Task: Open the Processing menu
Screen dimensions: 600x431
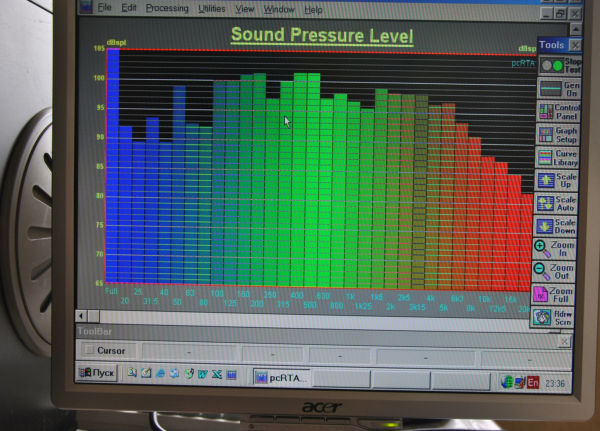Action: 166,8
